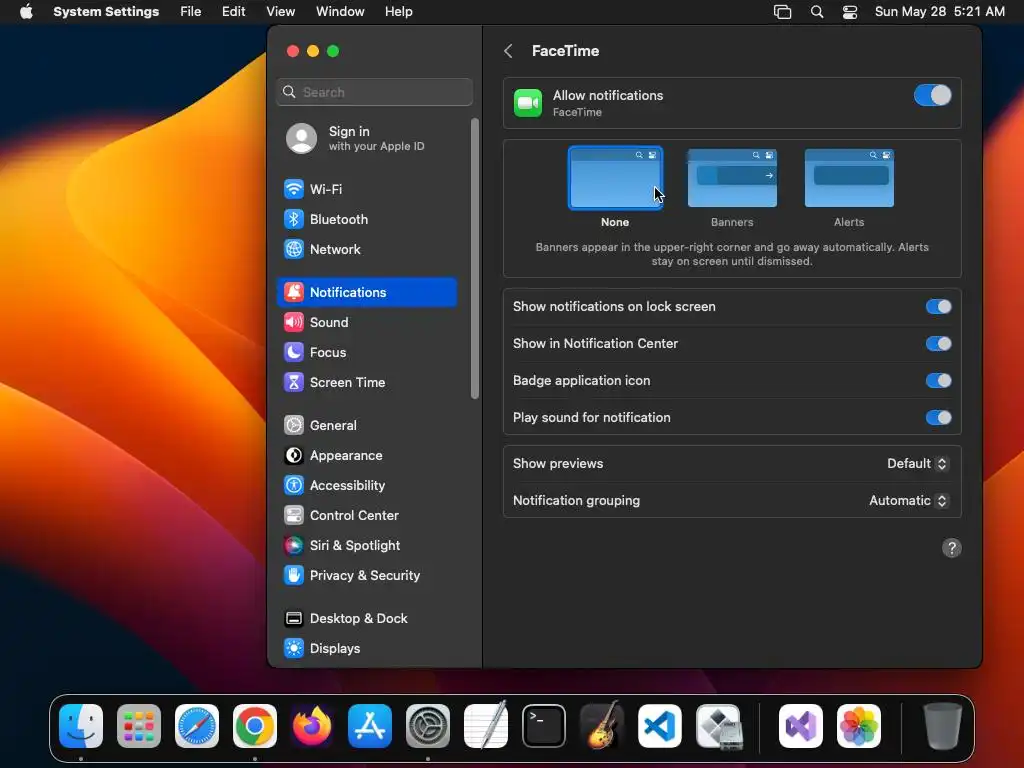Open Control Center settings
This screenshot has height=768, width=1024.
366,516
